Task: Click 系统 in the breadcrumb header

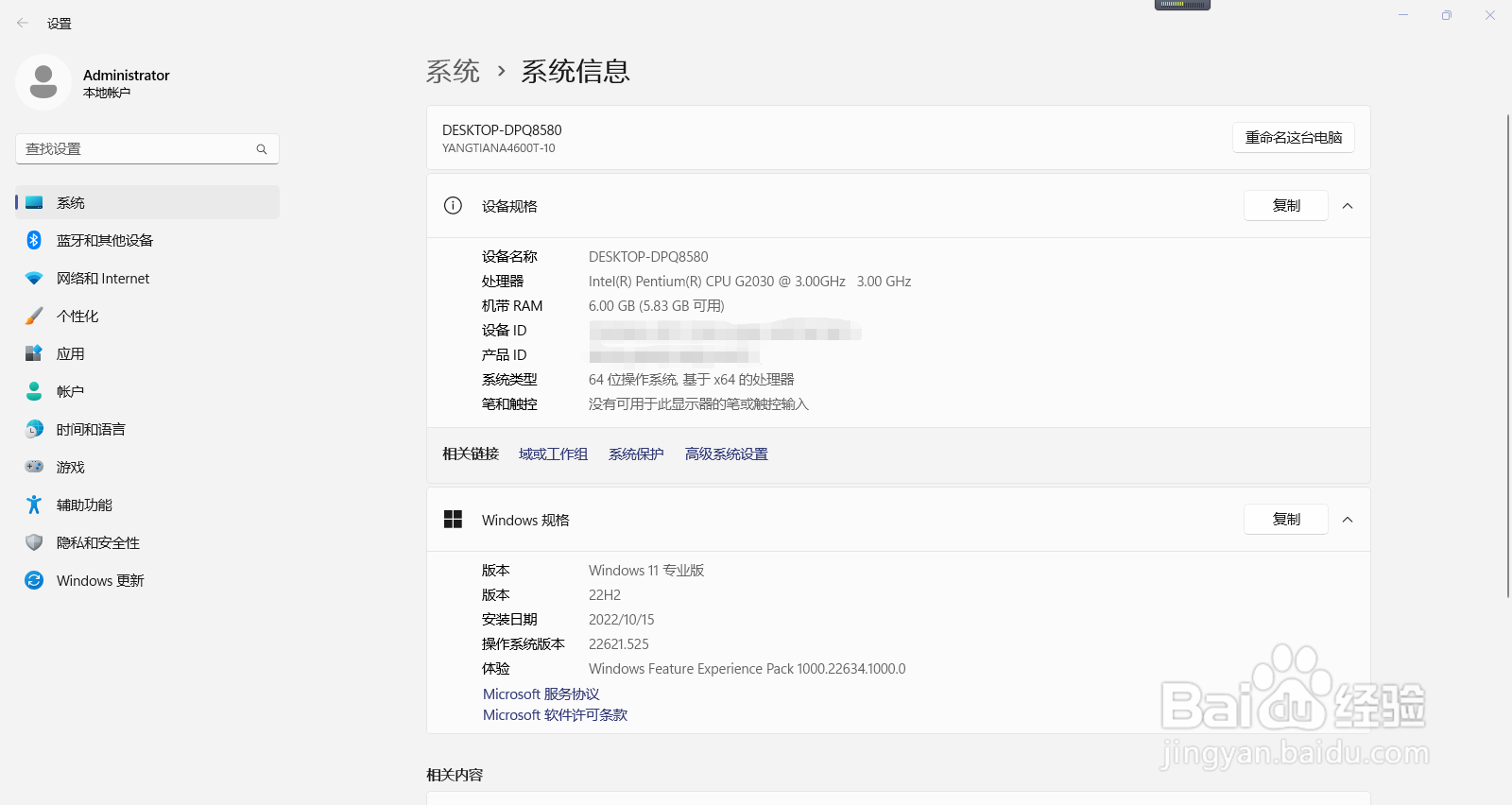Action: (x=453, y=72)
